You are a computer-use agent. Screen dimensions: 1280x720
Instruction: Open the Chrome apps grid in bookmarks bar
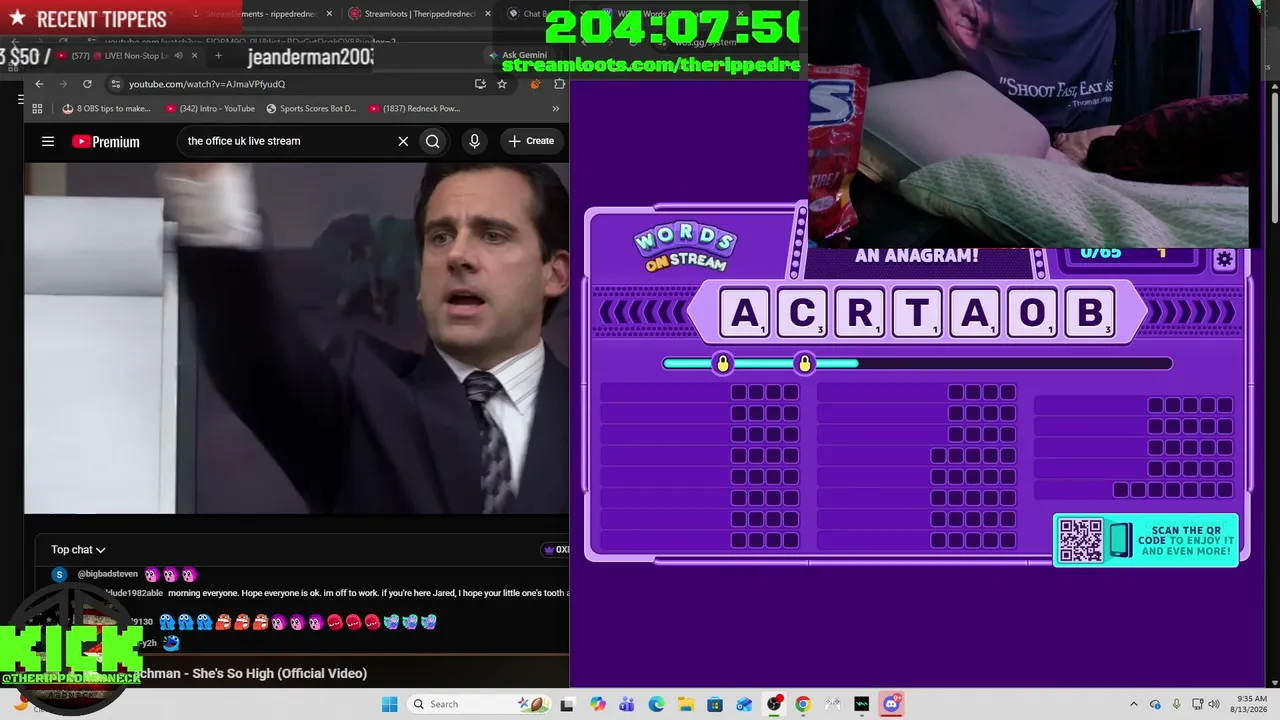click(x=38, y=108)
